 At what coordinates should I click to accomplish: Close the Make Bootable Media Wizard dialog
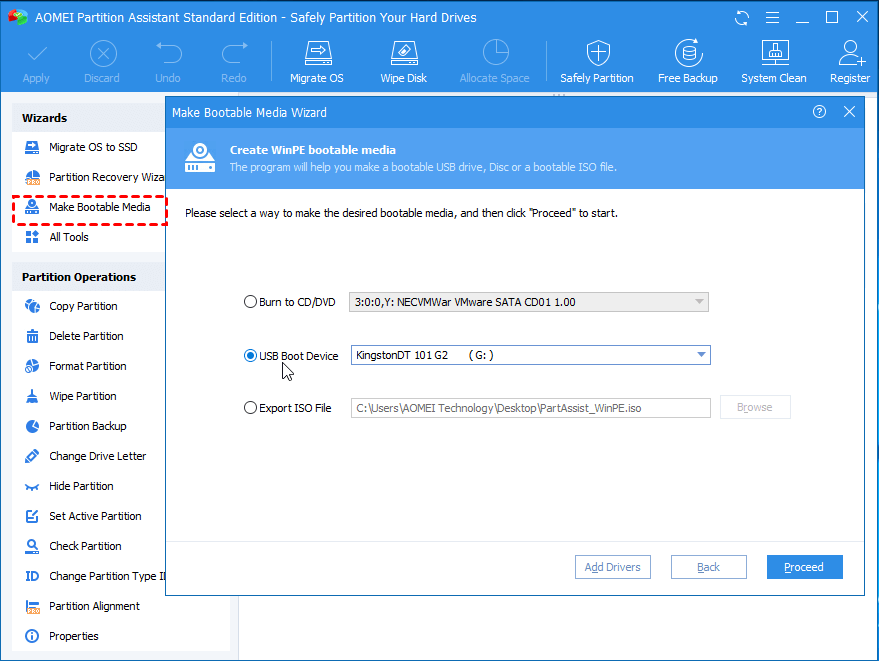(x=849, y=112)
